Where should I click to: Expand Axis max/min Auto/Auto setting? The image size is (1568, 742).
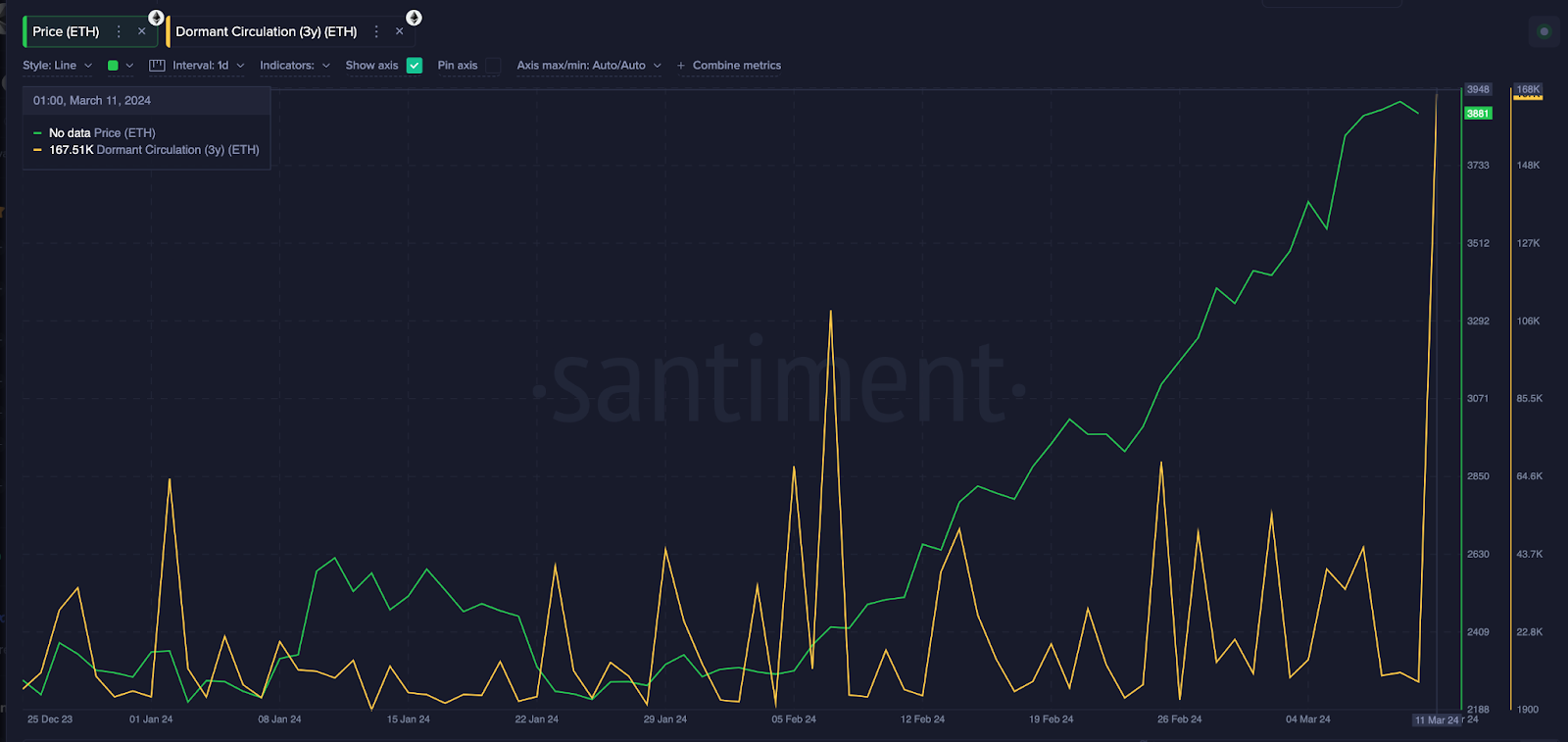pyautogui.click(x=588, y=66)
